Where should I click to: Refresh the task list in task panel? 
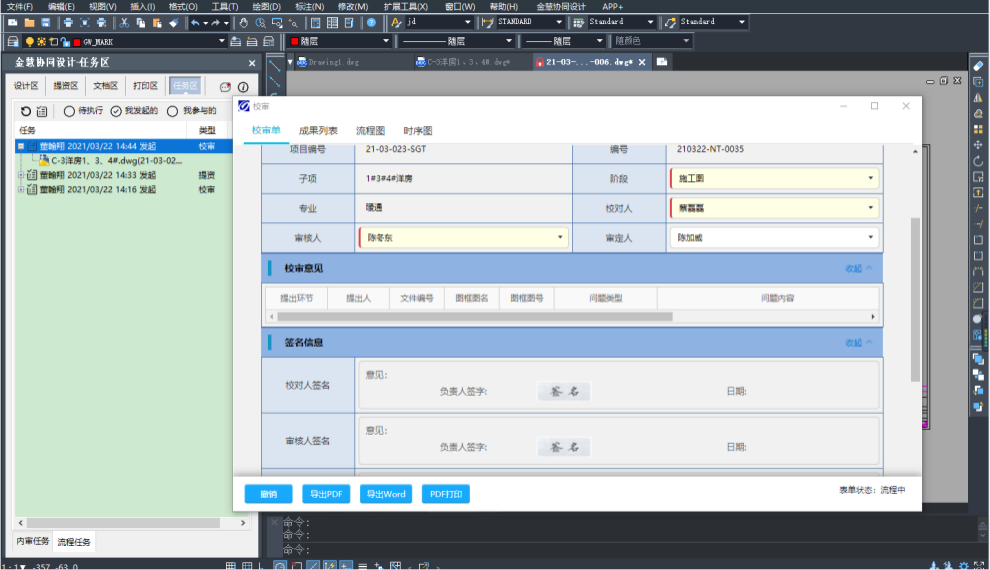click(x=26, y=111)
